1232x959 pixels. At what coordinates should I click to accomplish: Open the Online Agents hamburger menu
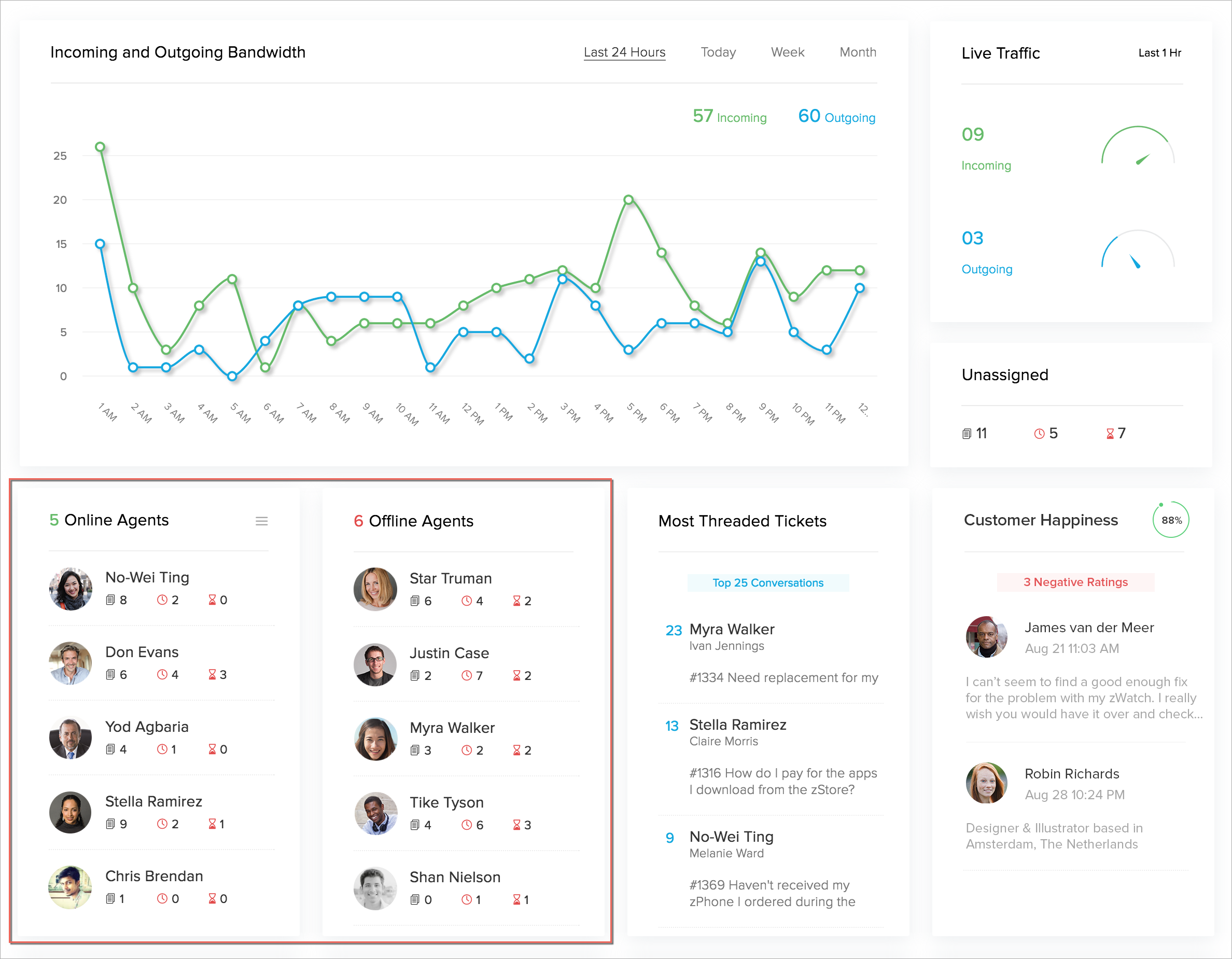pyautogui.click(x=261, y=521)
